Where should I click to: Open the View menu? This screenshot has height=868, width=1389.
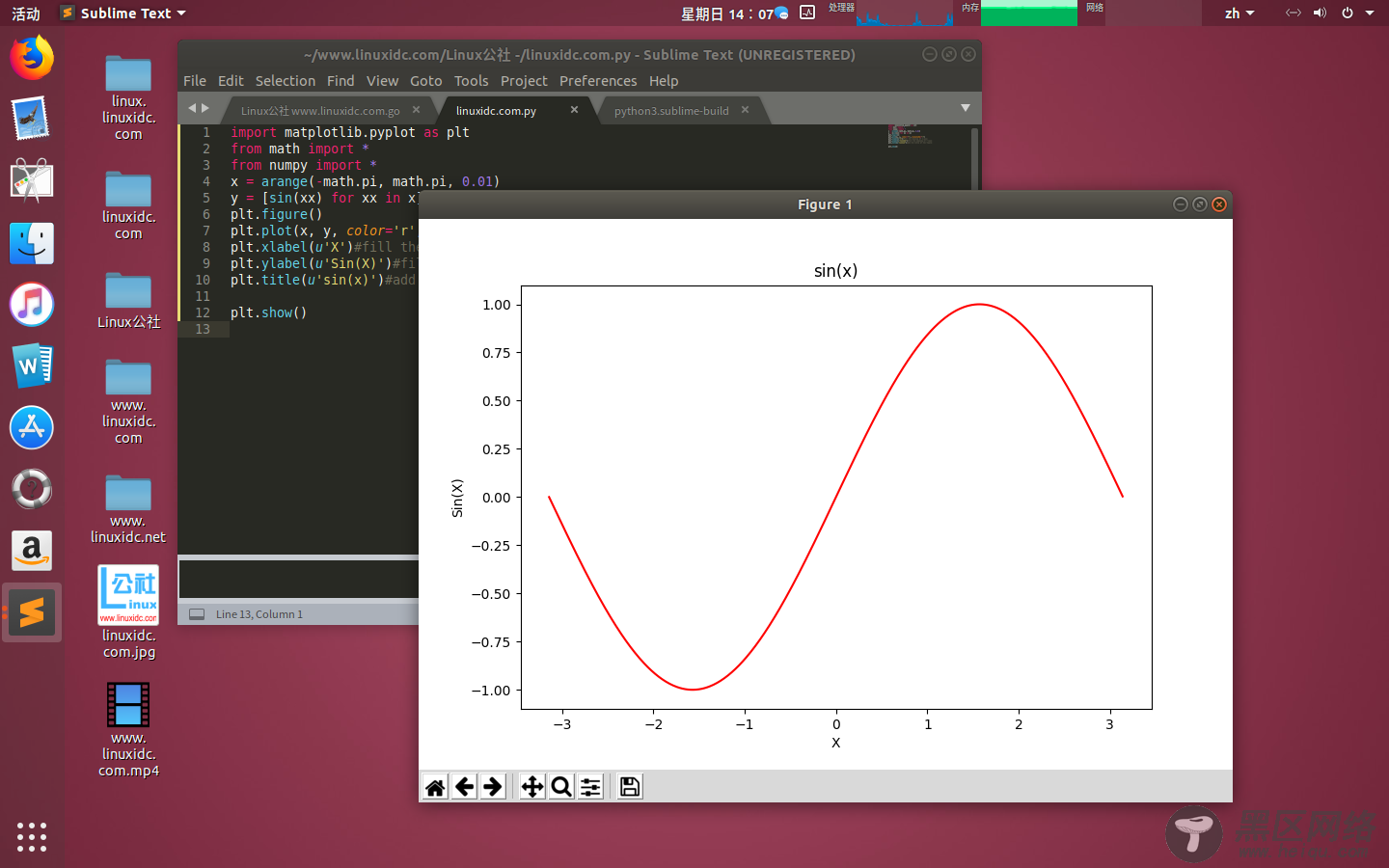[382, 81]
